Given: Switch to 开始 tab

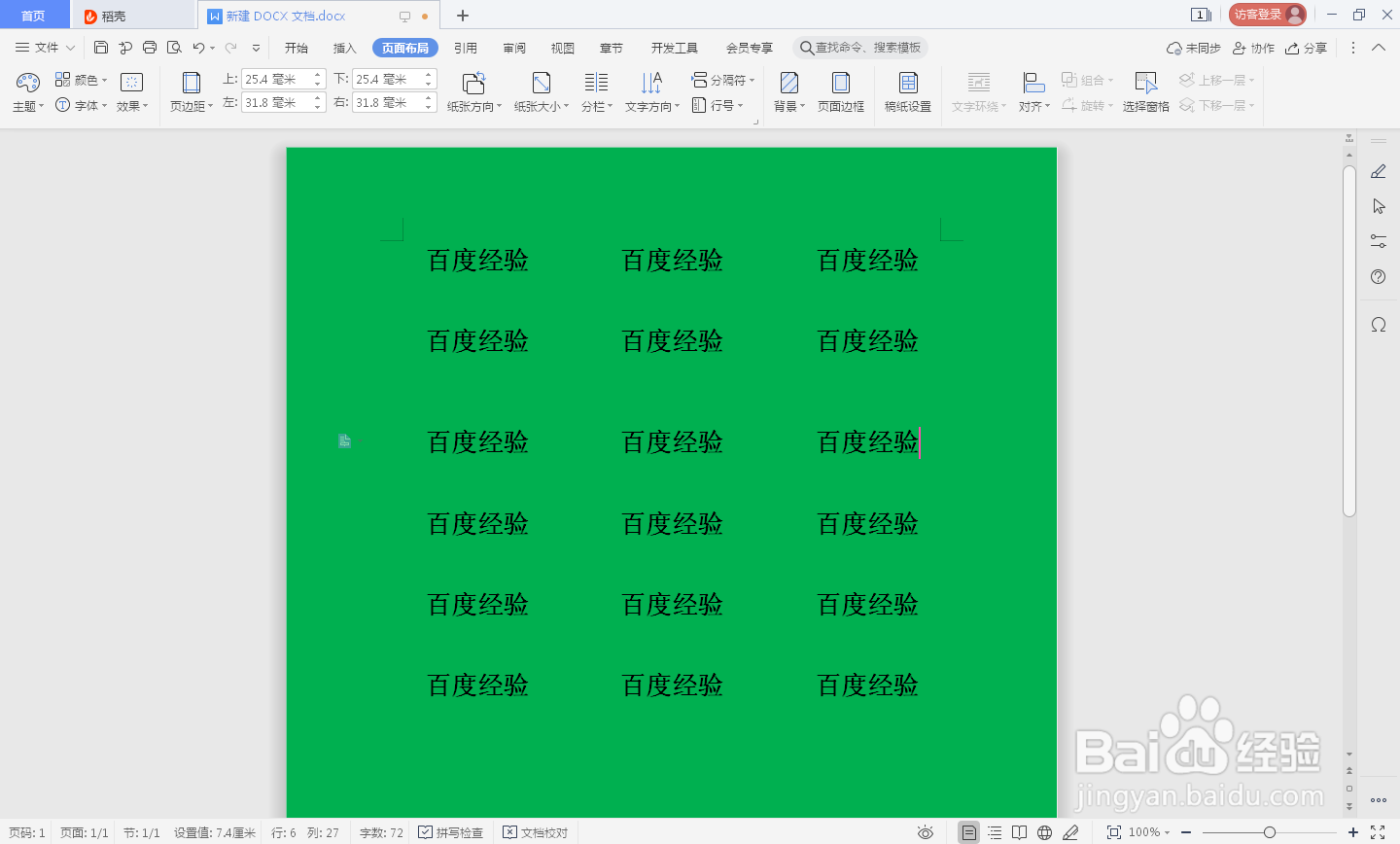Looking at the screenshot, I should coord(297,48).
